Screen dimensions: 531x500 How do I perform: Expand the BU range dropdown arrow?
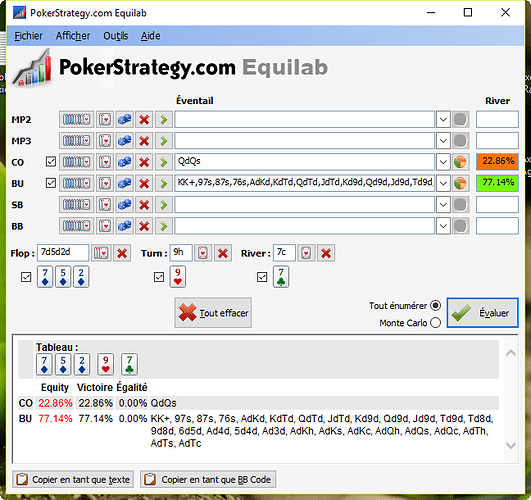click(443, 183)
